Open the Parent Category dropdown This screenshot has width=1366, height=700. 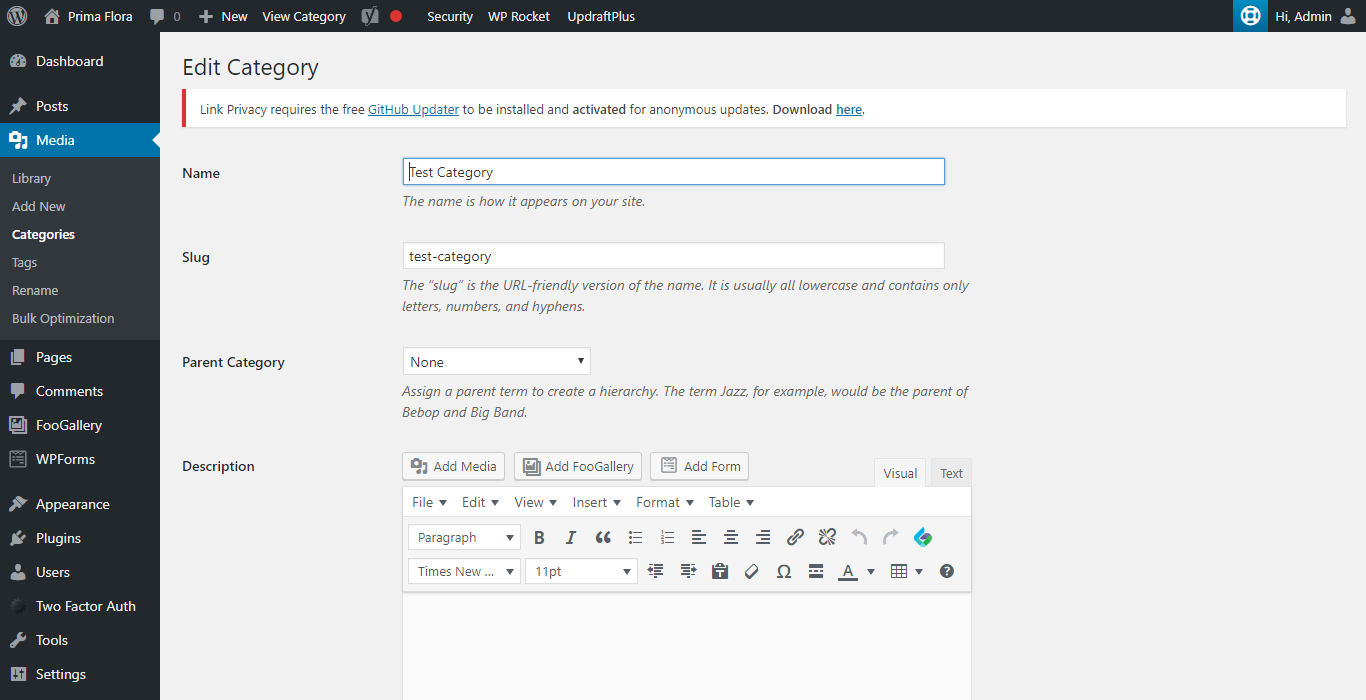pos(497,362)
